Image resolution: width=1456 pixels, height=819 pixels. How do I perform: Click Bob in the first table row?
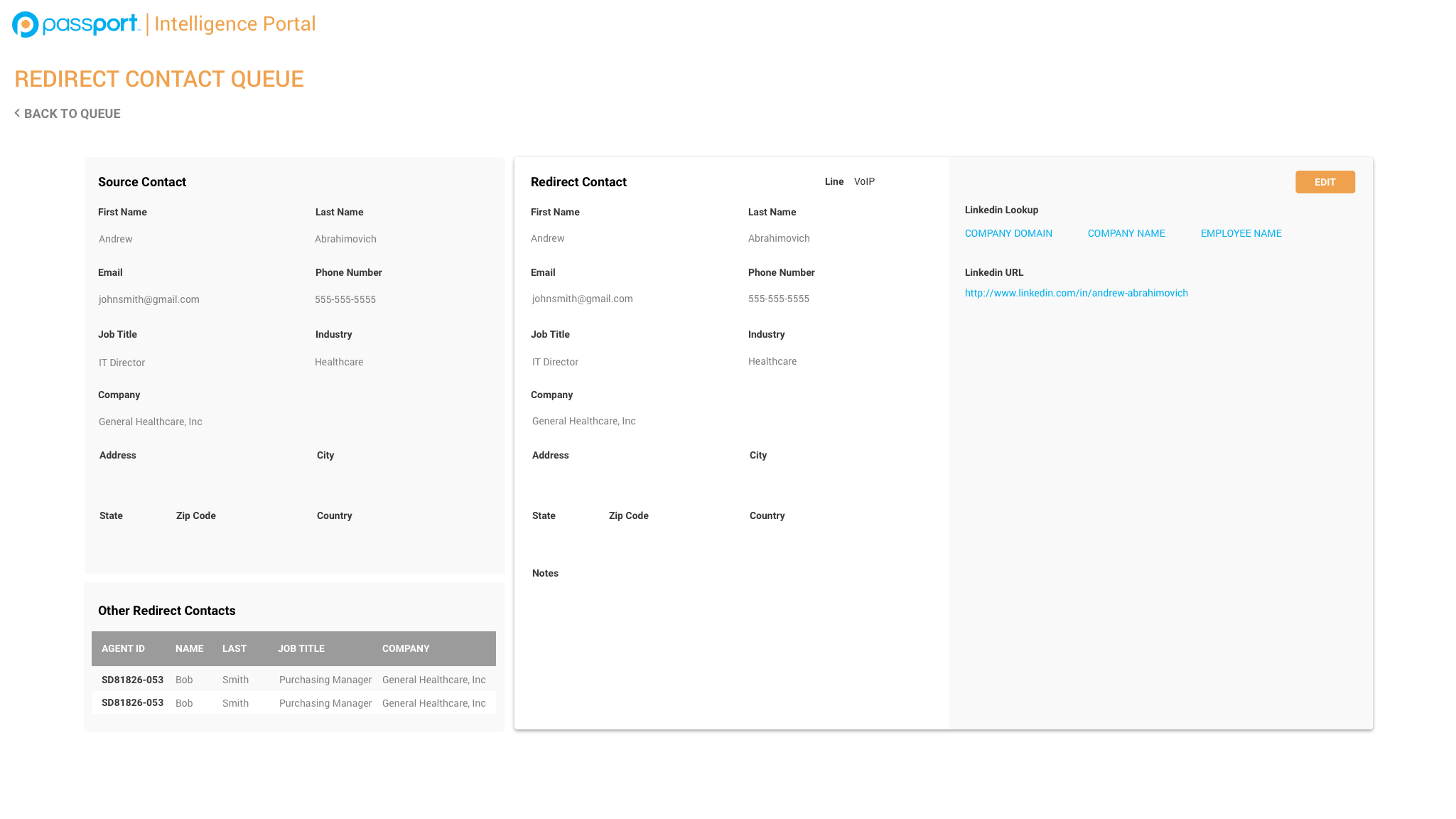(184, 680)
